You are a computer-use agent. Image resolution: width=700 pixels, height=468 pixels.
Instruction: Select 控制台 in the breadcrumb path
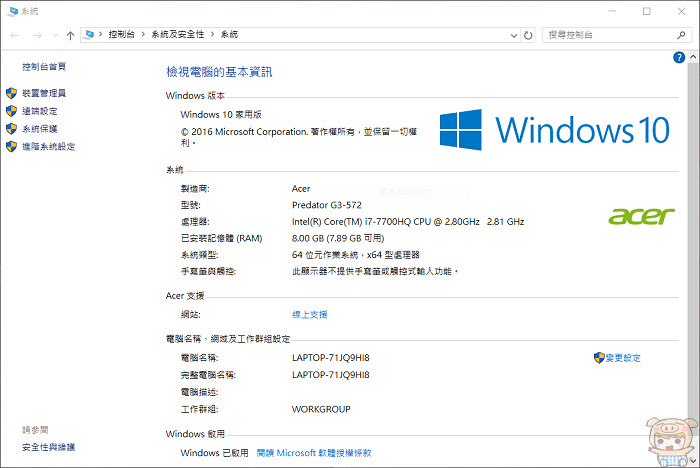[x=121, y=34]
